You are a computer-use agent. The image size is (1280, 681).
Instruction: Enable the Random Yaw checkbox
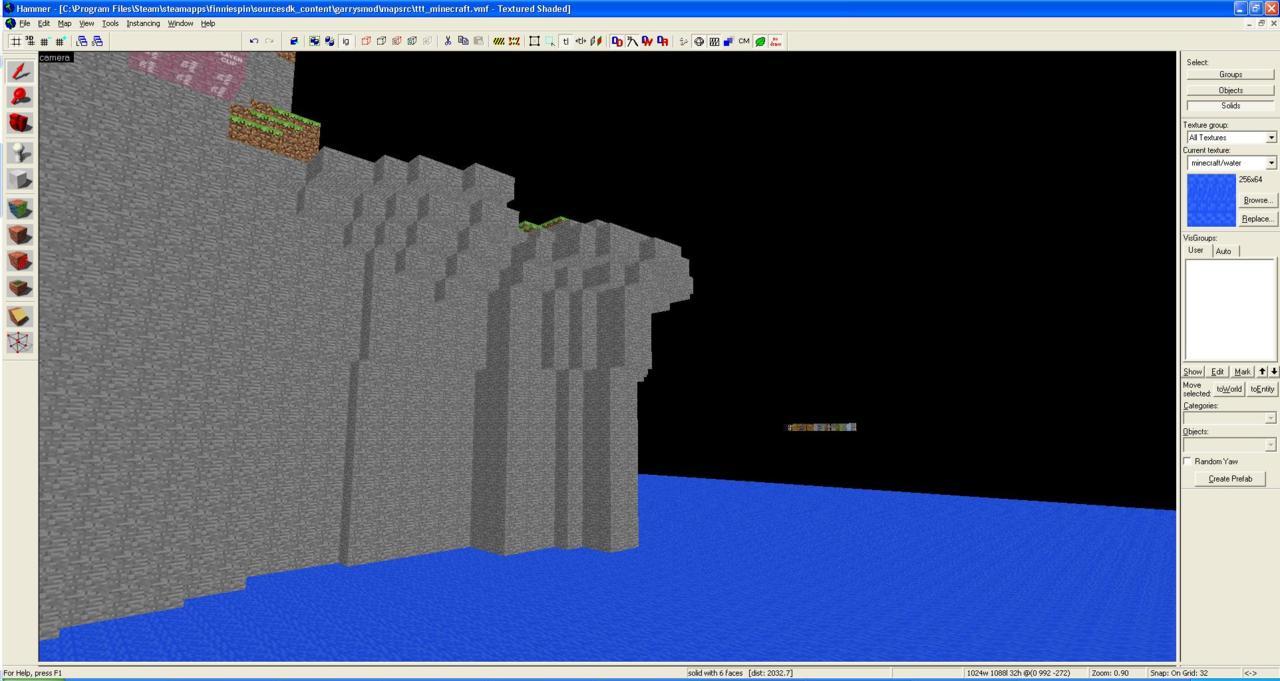click(1188, 461)
